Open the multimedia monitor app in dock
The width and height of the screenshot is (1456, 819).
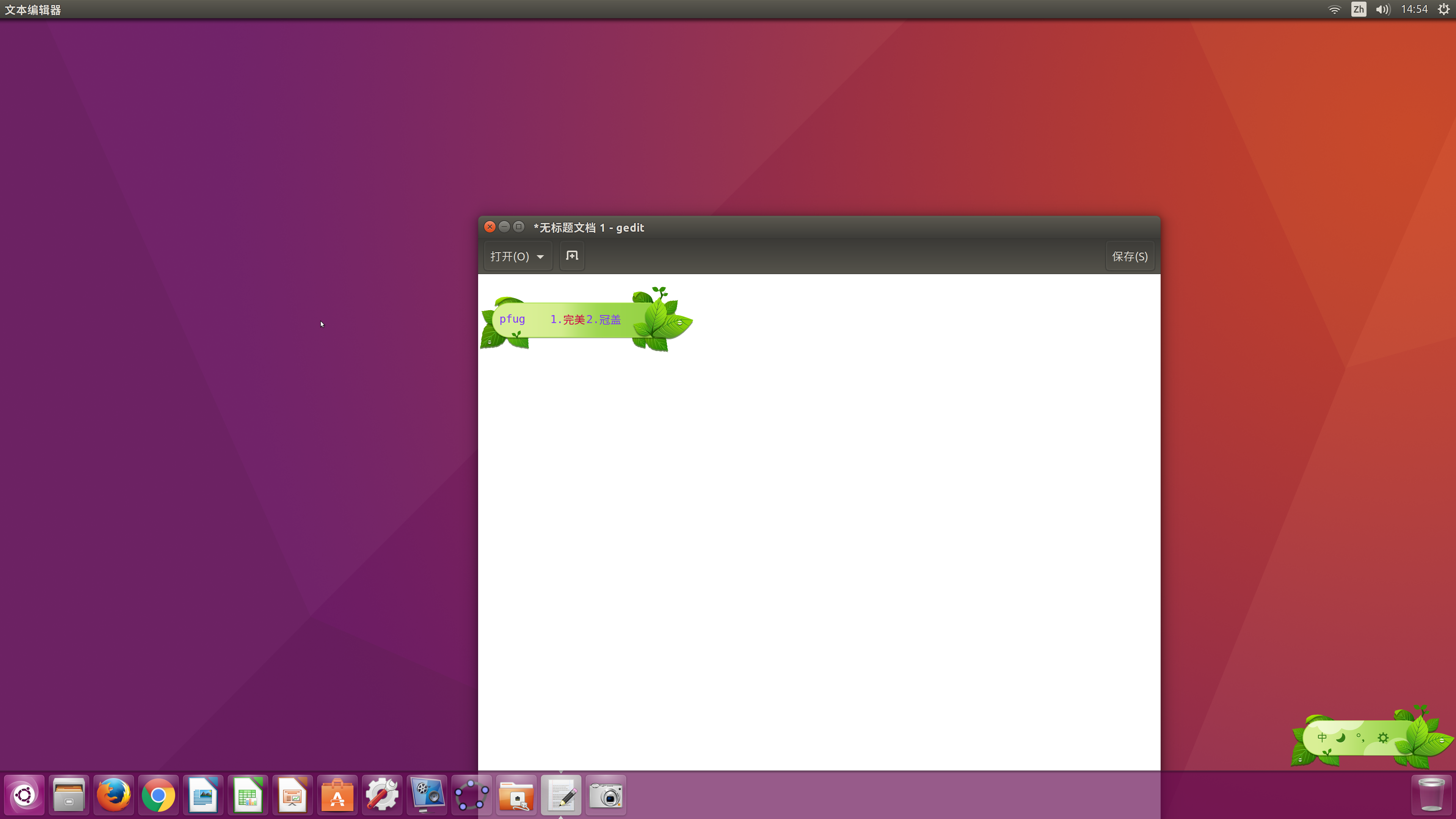[x=427, y=795]
